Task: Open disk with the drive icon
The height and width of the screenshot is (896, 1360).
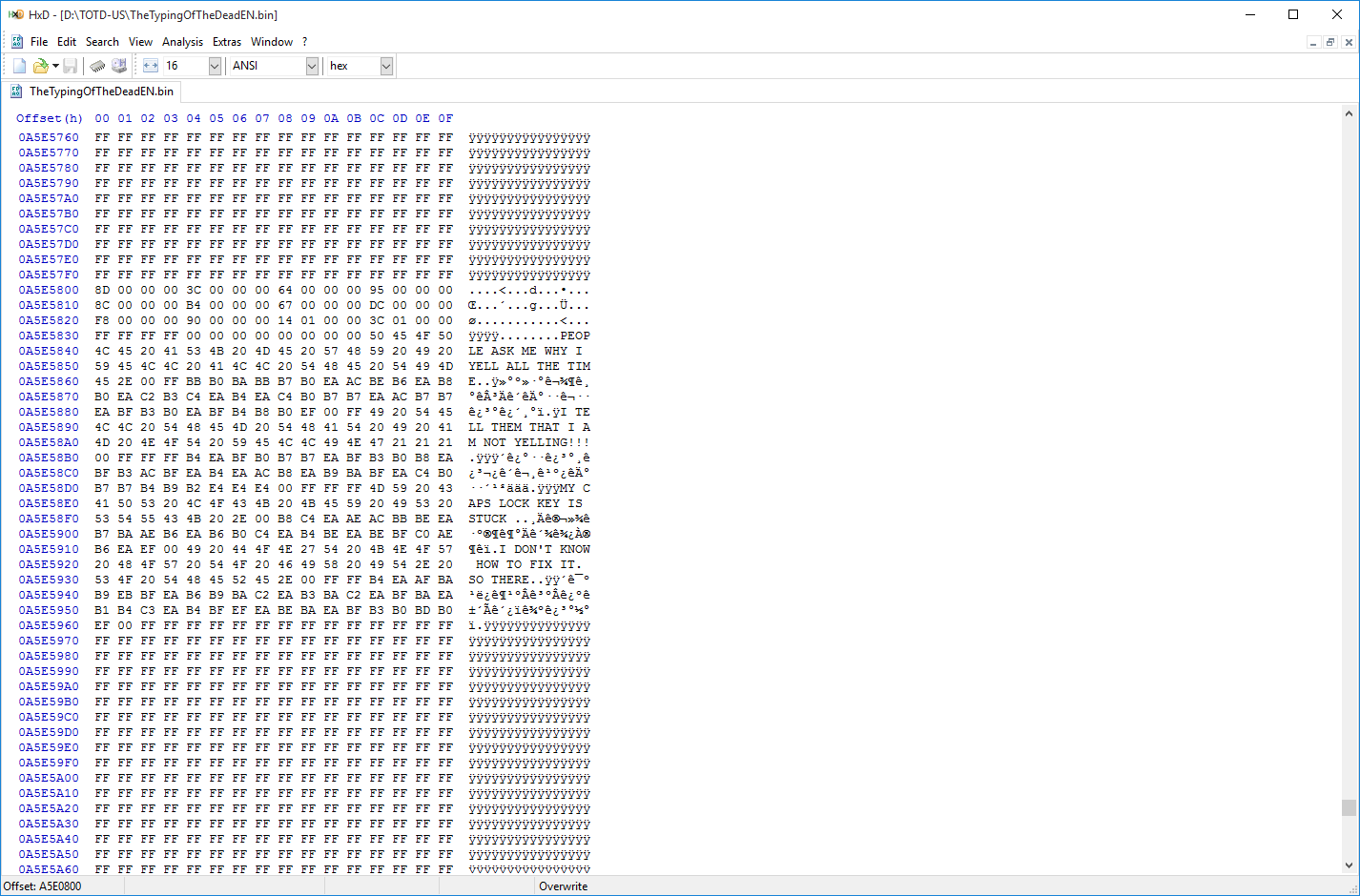Action: click(119, 66)
